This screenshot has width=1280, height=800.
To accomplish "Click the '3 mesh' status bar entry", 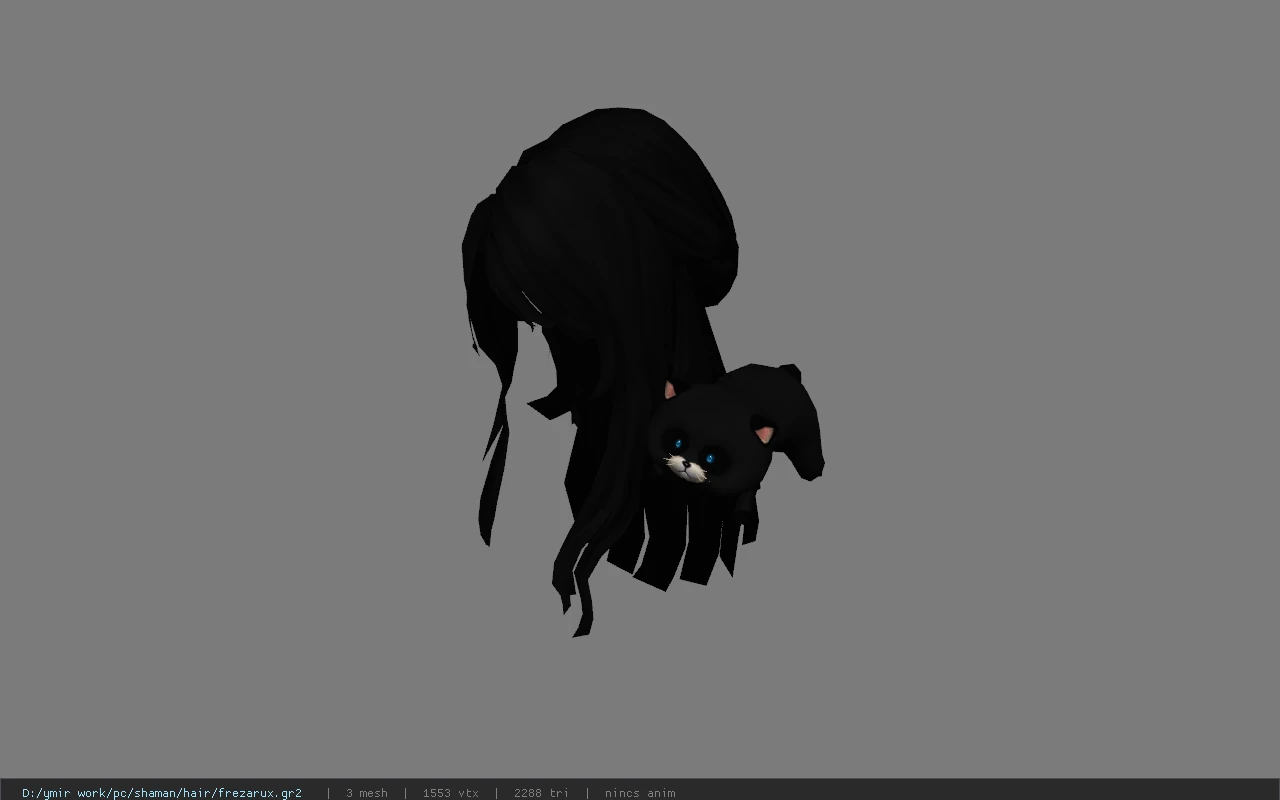I will pos(367,793).
